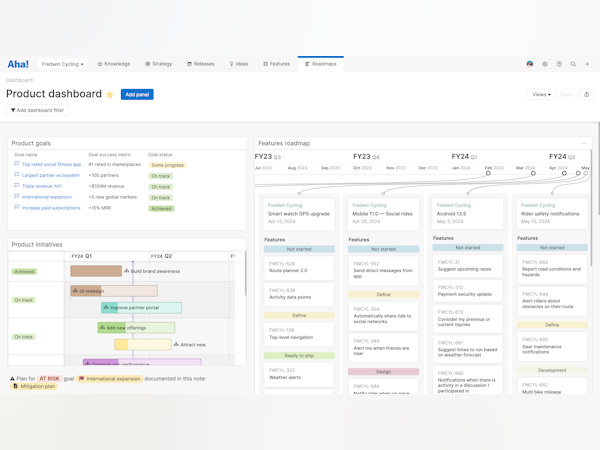Open the Mobile 11.0 — Social rides release card

[383, 214]
